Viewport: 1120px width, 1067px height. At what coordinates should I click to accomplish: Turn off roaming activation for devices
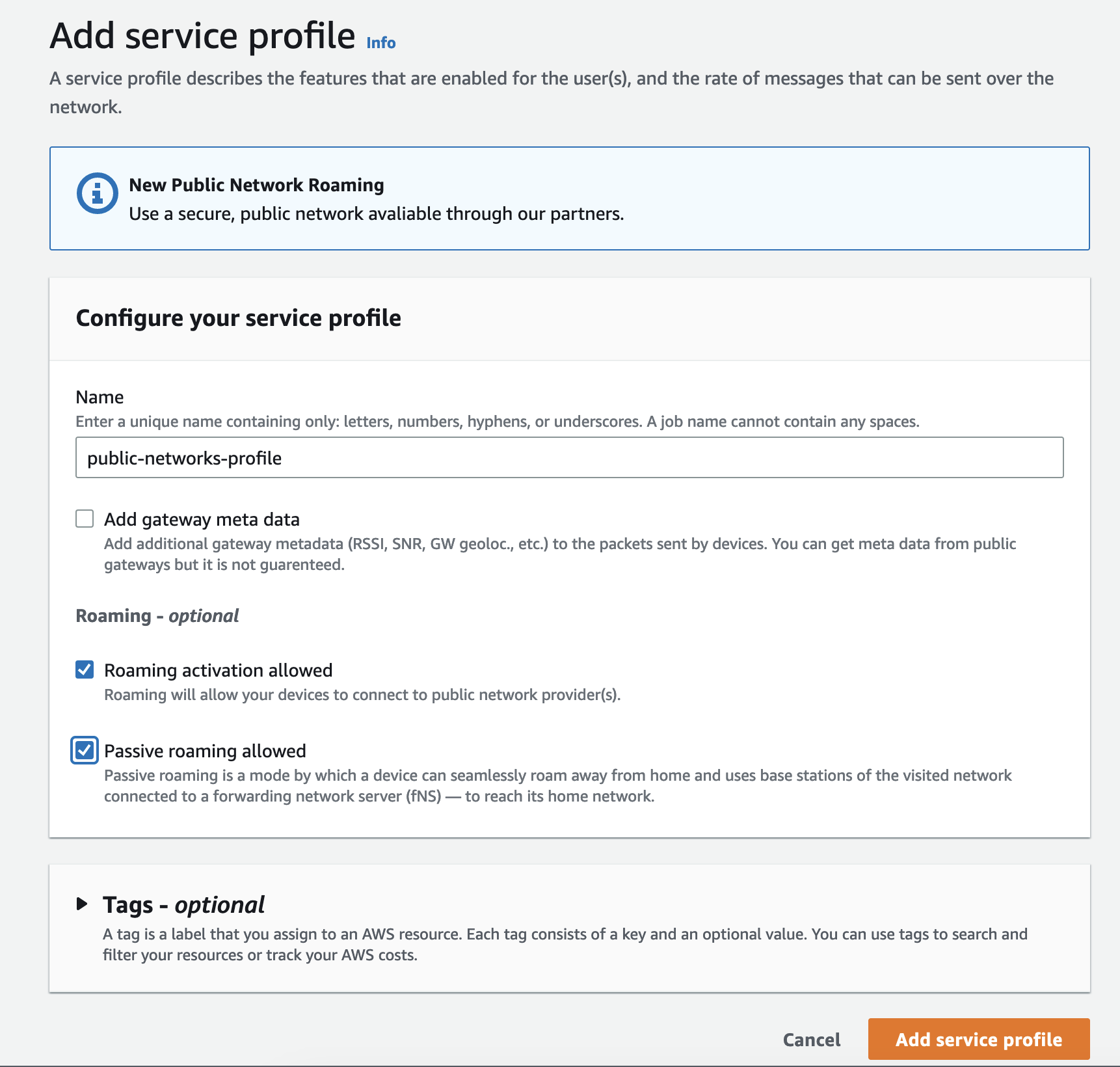[x=85, y=669]
